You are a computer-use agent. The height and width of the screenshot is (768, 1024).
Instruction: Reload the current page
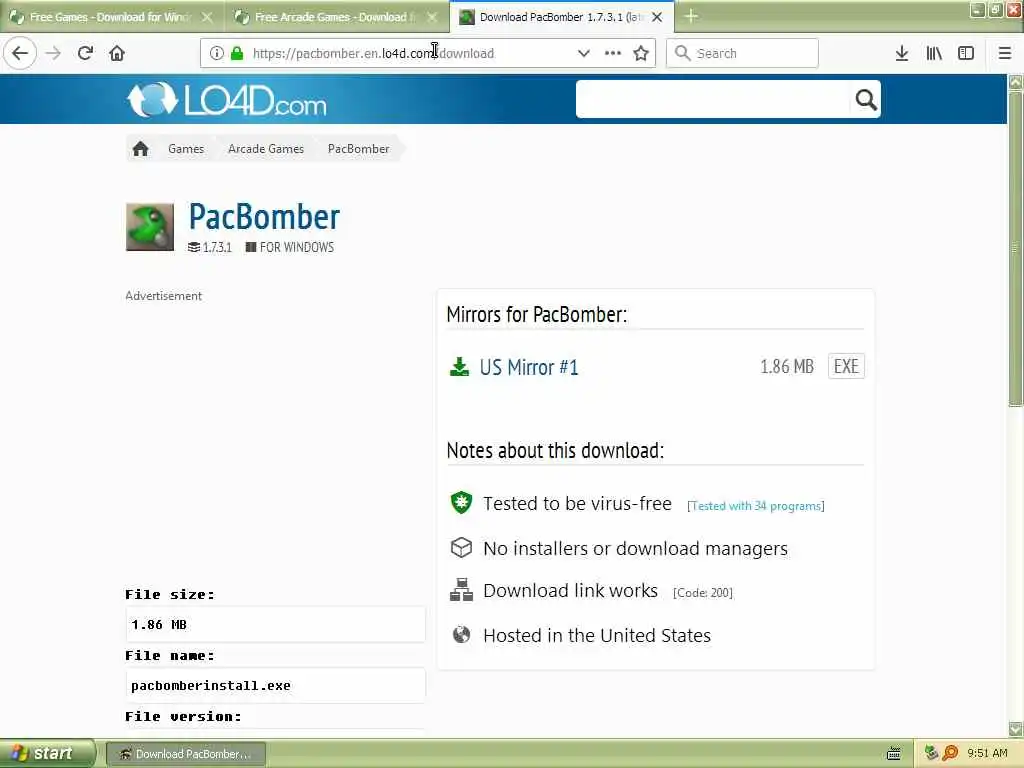tap(85, 53)
